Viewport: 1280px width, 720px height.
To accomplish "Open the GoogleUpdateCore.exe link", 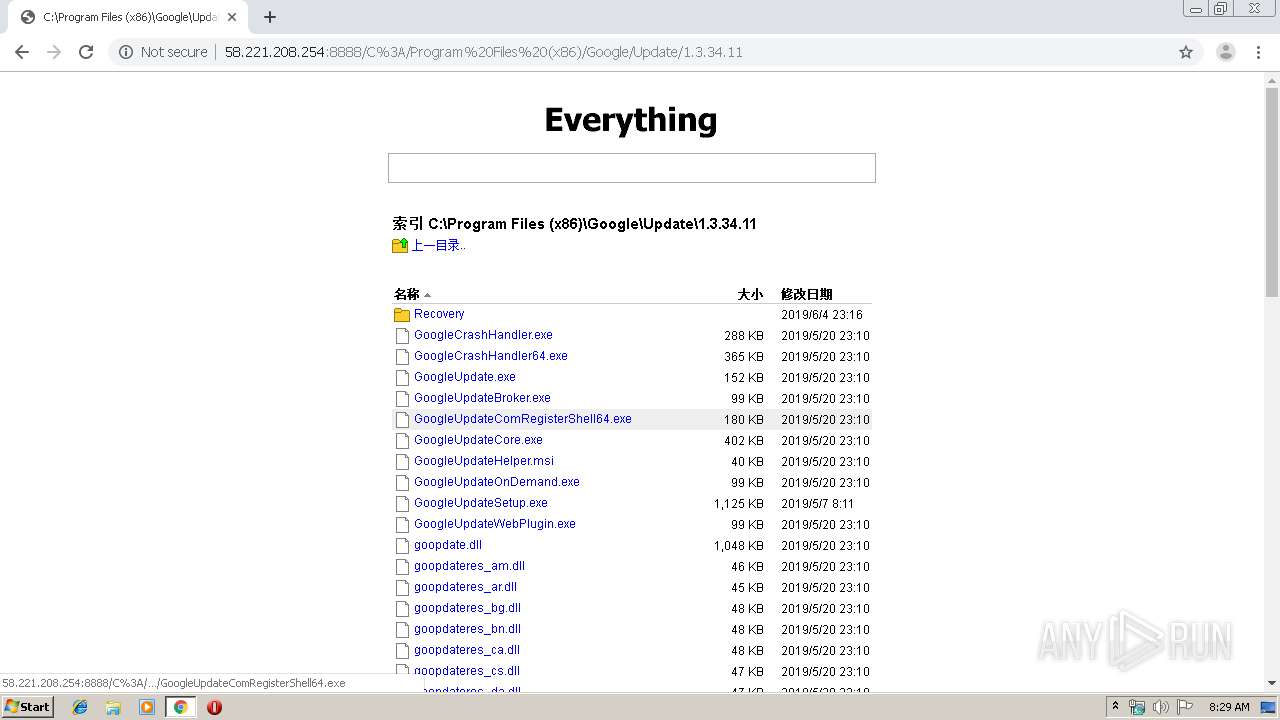I will 478,440.
